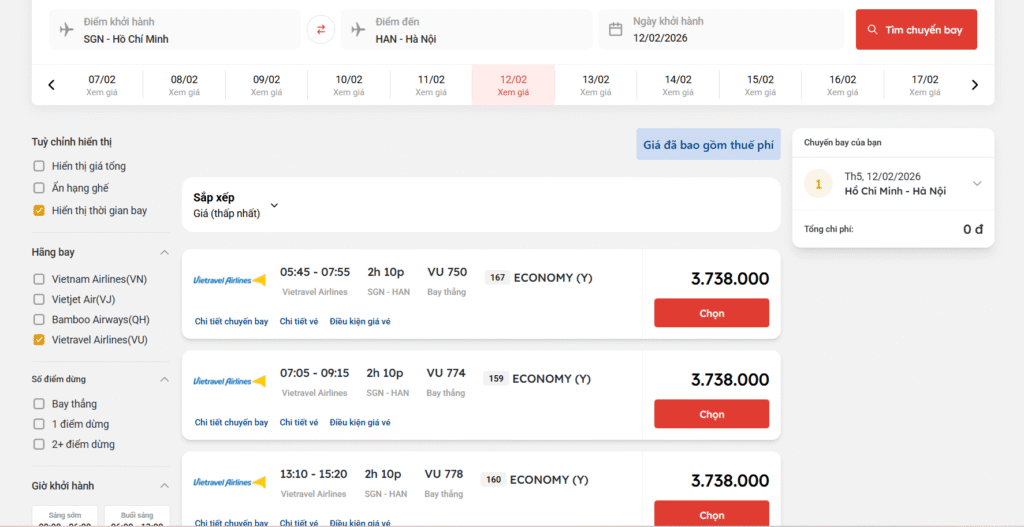This screenshot has height=527, width=1024.
Task: Open Điều kiện giá vé for flight VU 774
Action: coord(360,422)
